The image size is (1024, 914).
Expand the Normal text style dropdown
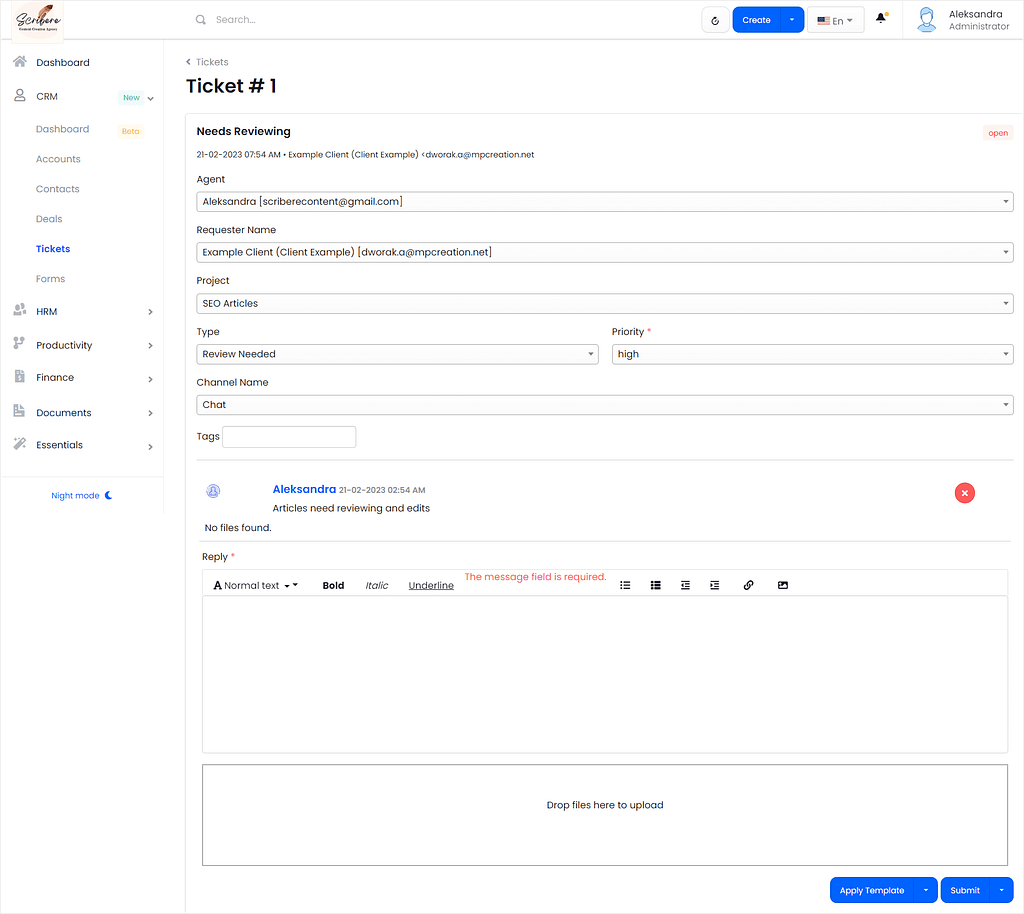click(x=255, y=586)
